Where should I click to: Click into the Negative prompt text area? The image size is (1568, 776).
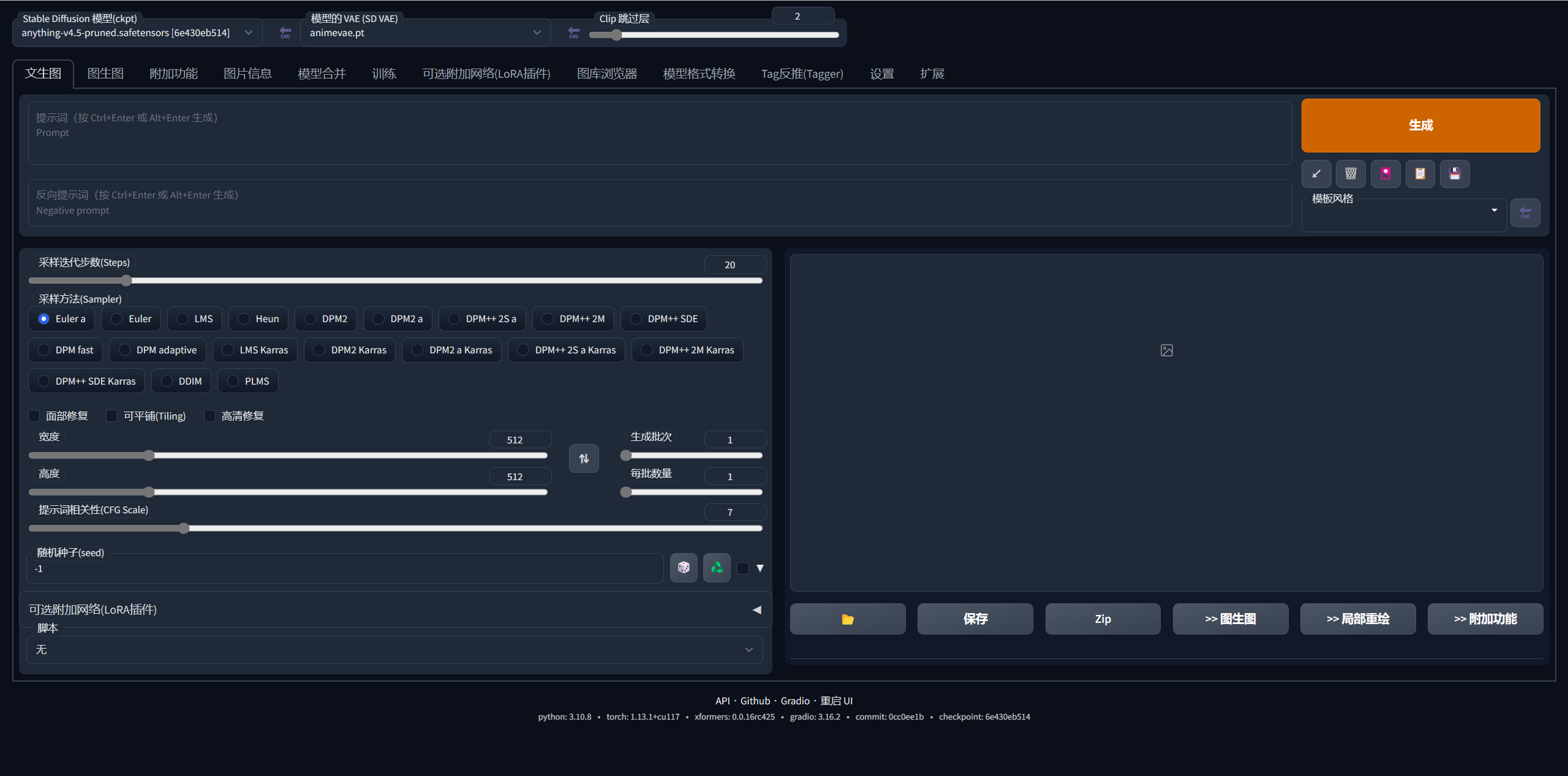pyautogui.click(x=660, y=203)
